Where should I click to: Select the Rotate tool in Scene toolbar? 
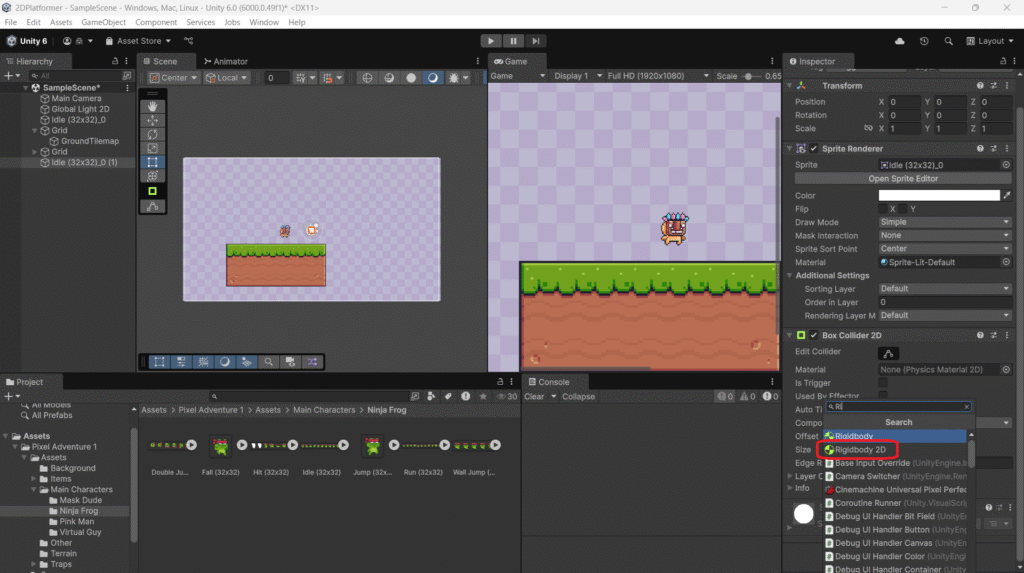point(152,134)
